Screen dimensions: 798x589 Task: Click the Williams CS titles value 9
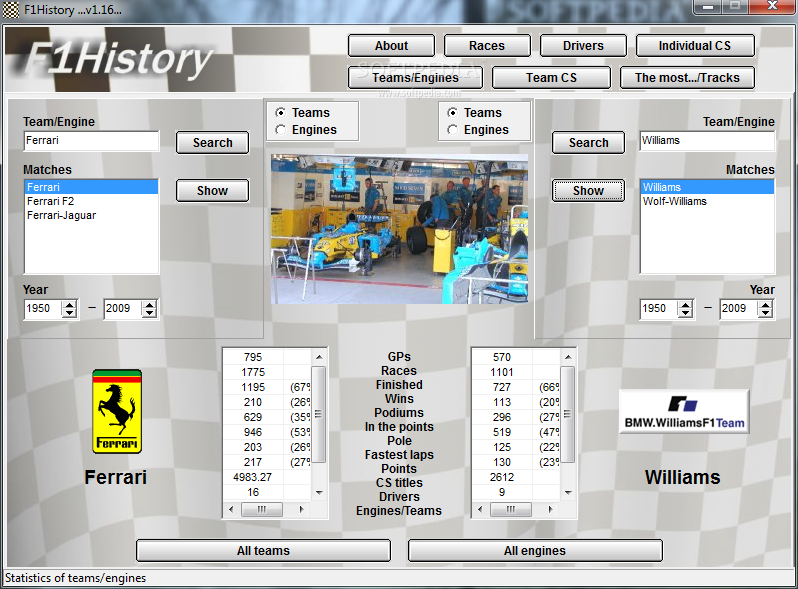502,492
